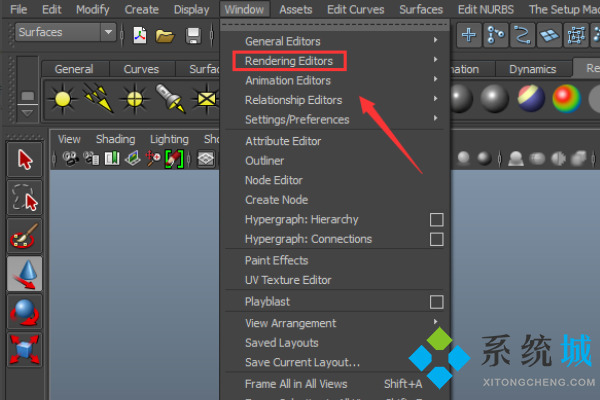Toggle Hypergraph: Hierarchy option box

click(x=436, y=219)
